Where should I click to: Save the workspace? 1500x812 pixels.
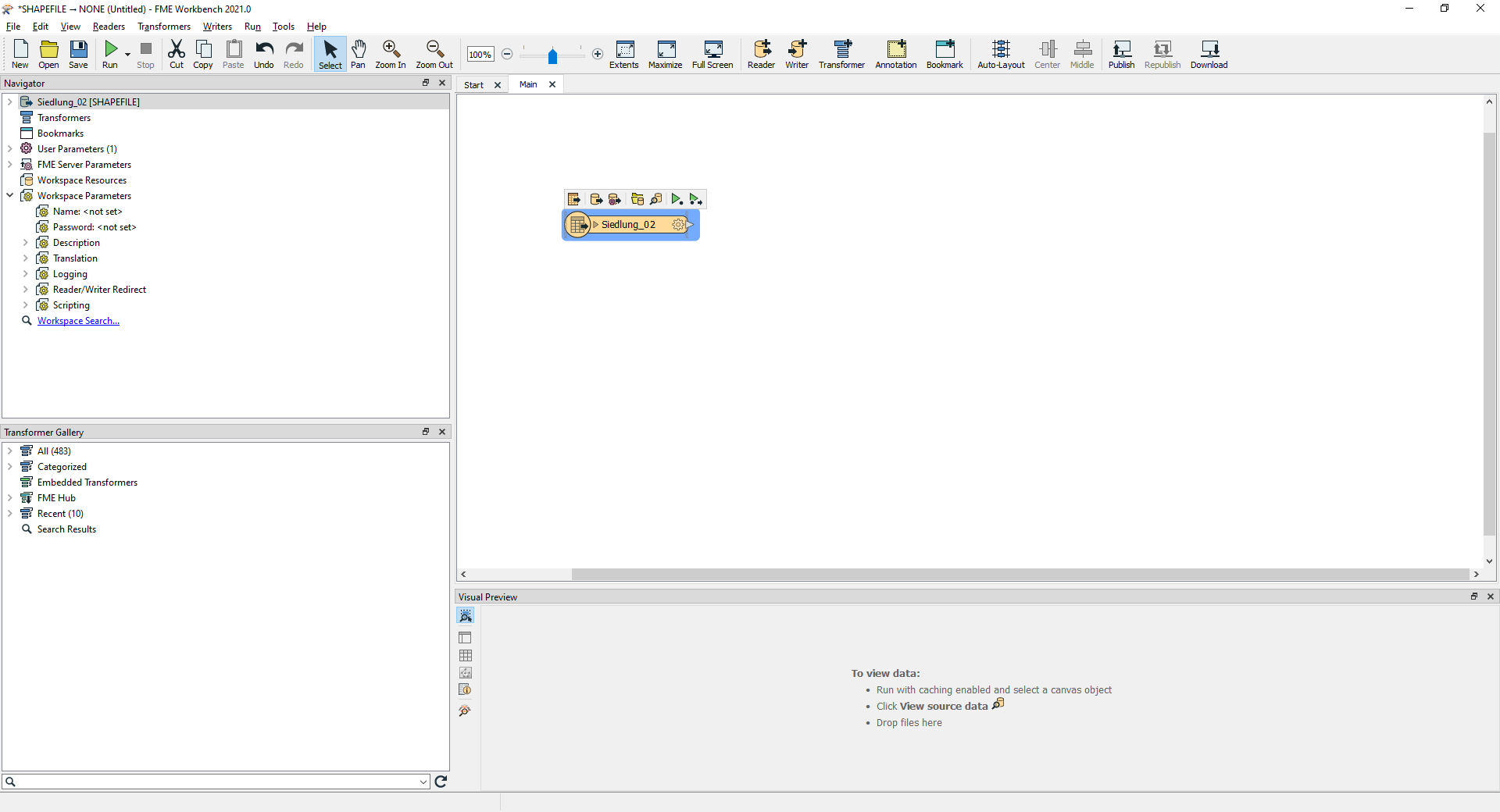point(78,54)
